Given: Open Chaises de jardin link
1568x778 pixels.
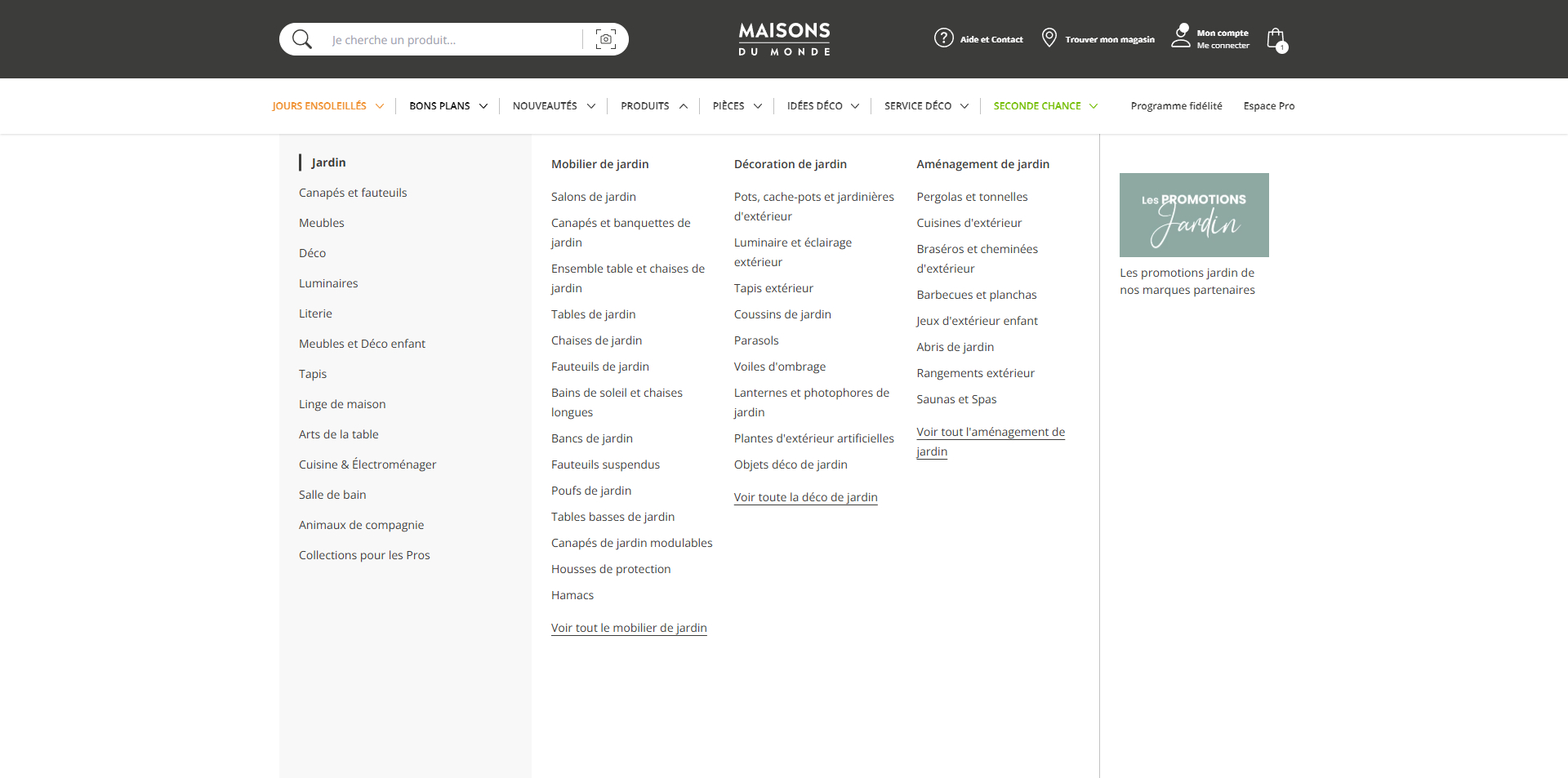Looking at the screenshot, I should [597, 340].
